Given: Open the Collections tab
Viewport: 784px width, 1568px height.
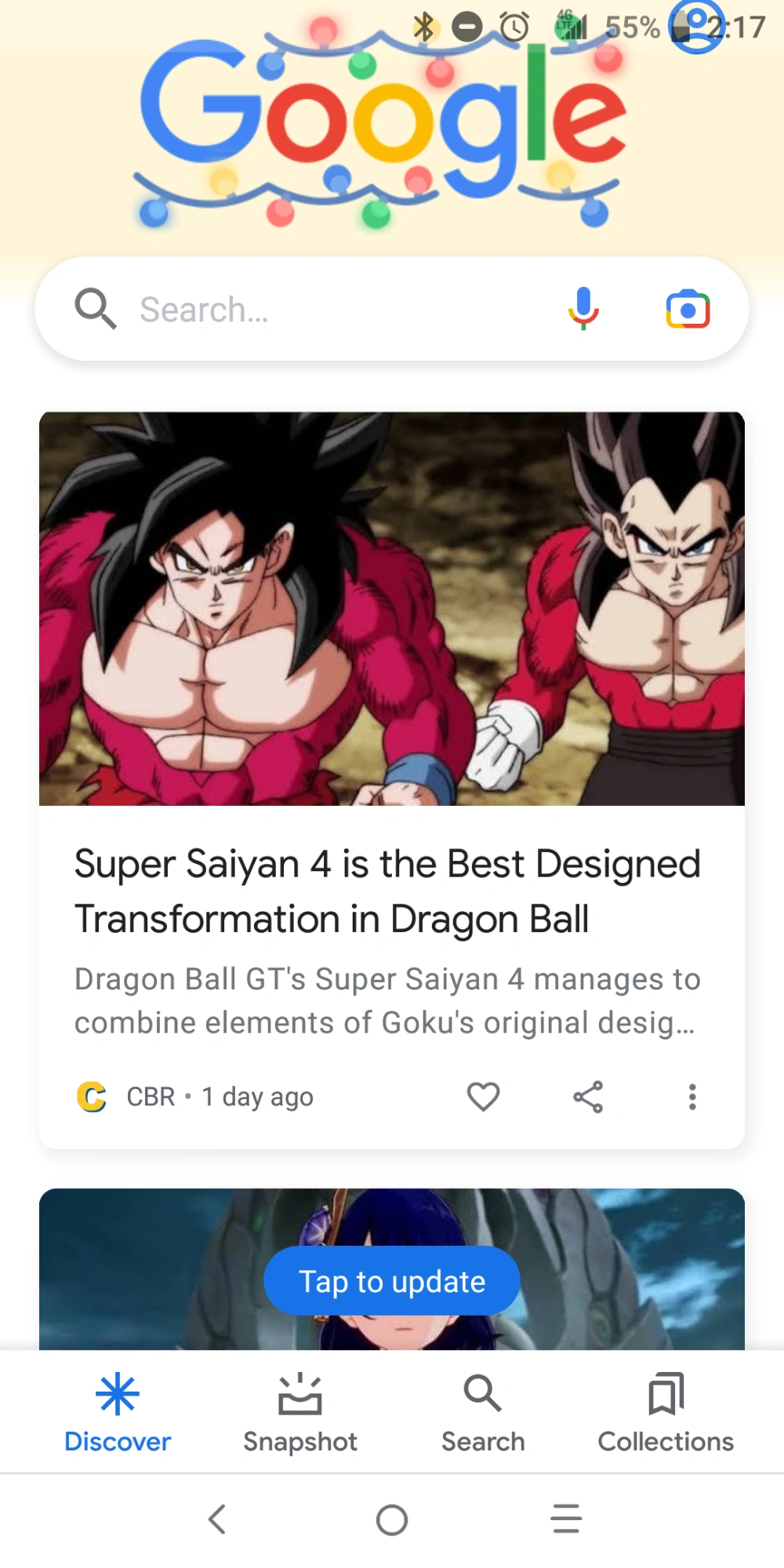Looking at the screenshot, I should pyautogui.click(x=666, y=1413).
